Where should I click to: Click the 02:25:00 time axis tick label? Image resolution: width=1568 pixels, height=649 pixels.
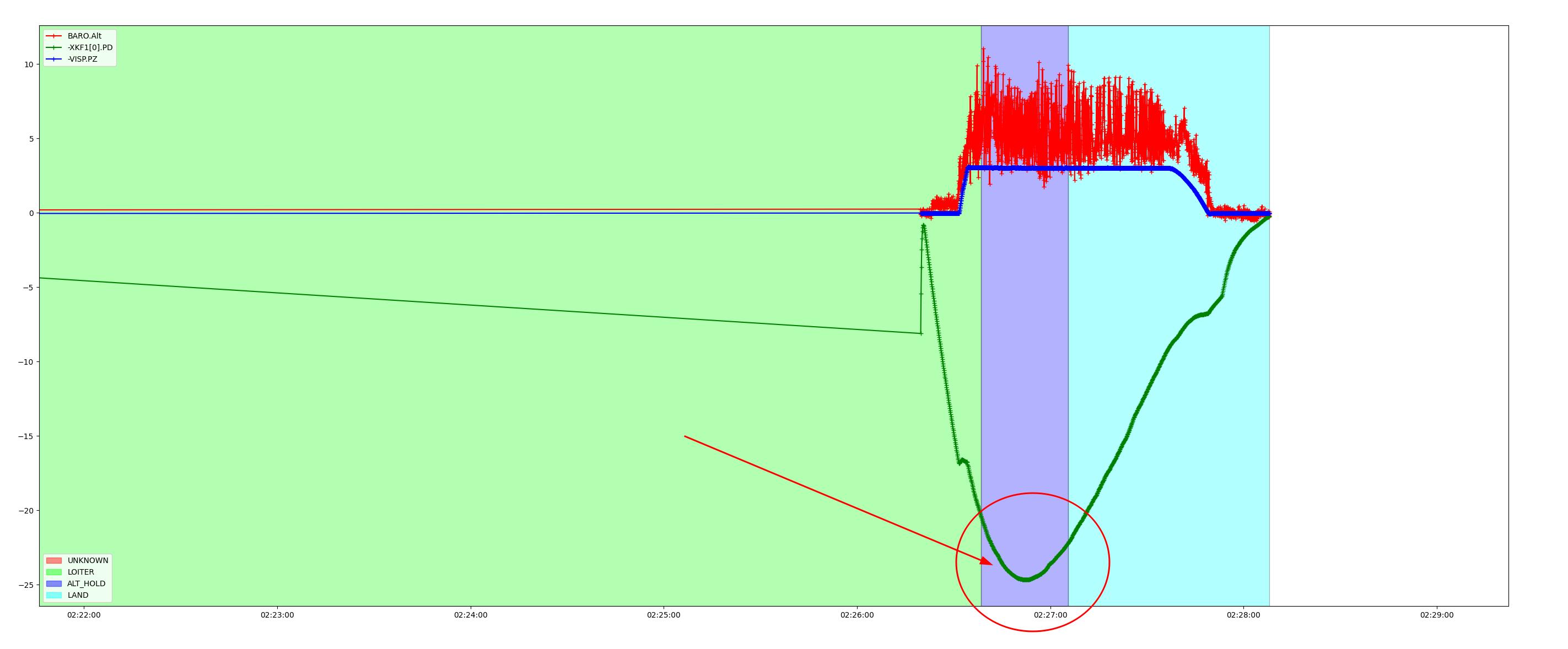click(x=664, y=615)
